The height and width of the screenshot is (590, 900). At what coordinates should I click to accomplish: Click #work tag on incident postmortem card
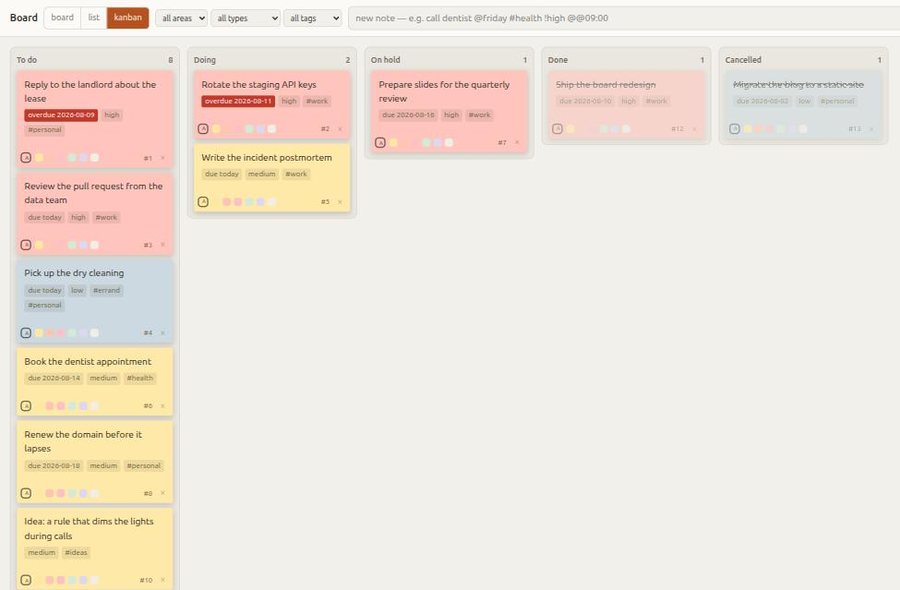click(x=296, y=174)
